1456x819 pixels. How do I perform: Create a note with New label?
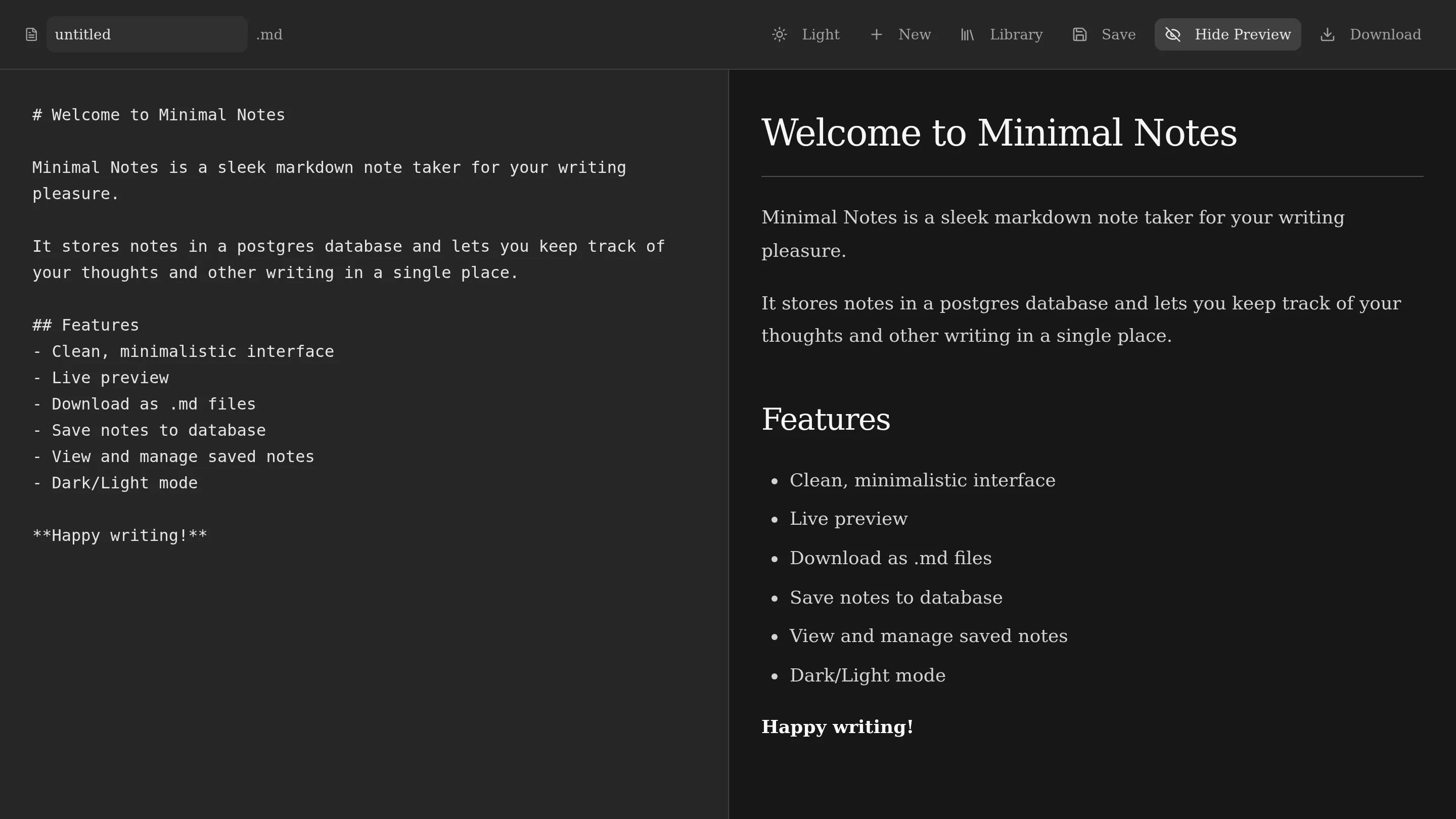(915, 34)
